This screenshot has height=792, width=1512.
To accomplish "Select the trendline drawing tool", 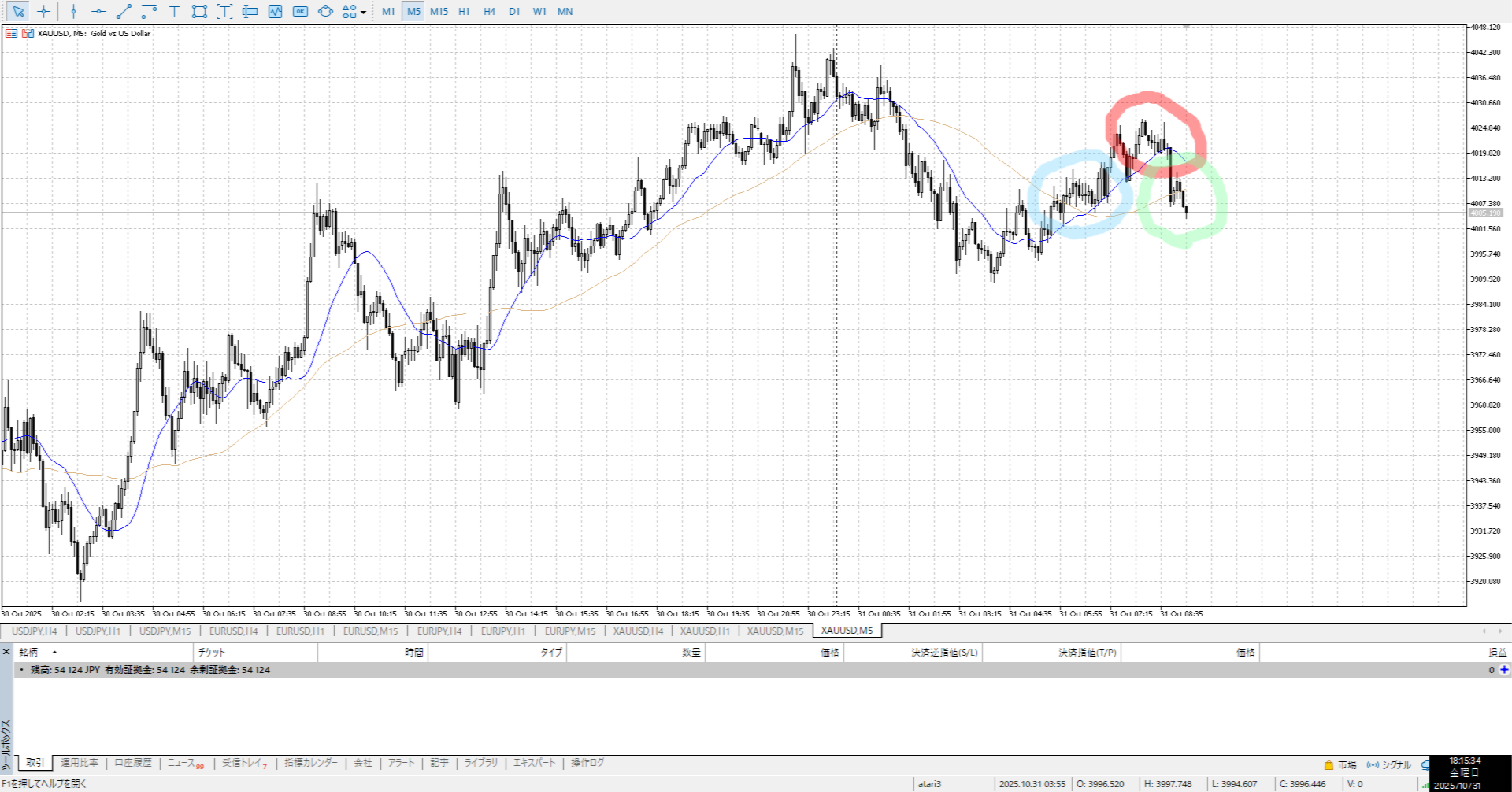I will [124, 12].
